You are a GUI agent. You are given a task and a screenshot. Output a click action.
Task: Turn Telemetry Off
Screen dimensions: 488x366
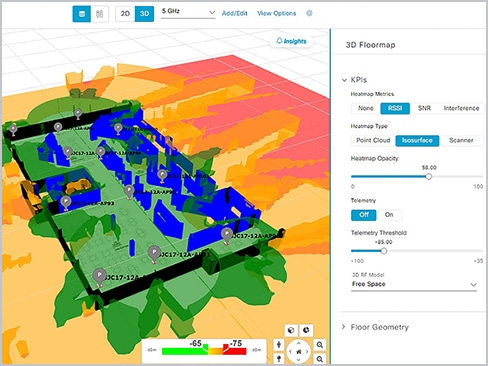[x=364, y=215]
